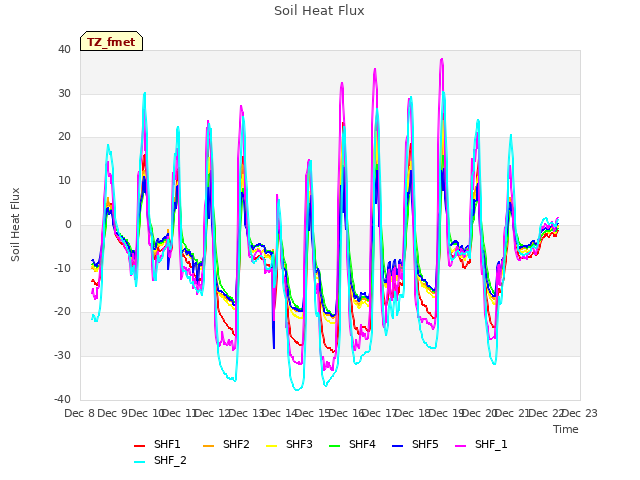This screenshot has height=480, width=640.
Task: Click the magenta SHF_1 legend swatch
Action: 460,446
